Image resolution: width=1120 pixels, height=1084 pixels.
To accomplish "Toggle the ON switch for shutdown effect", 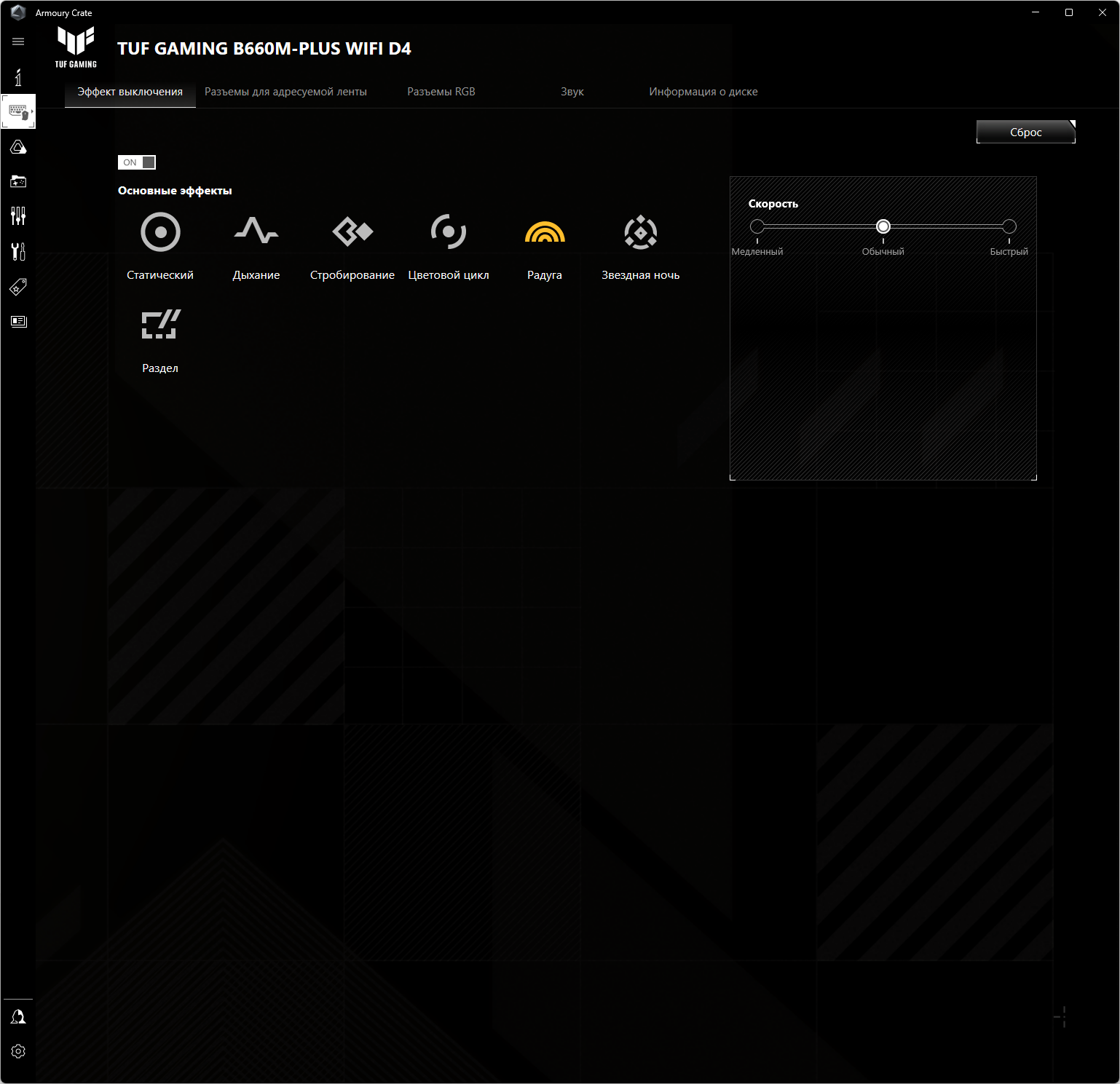I will pos(137,162).
